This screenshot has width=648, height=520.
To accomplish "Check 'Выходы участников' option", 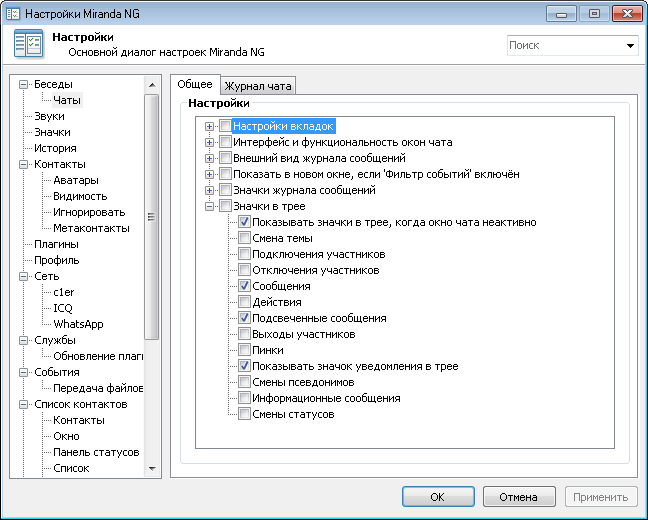I will (244, 334).
